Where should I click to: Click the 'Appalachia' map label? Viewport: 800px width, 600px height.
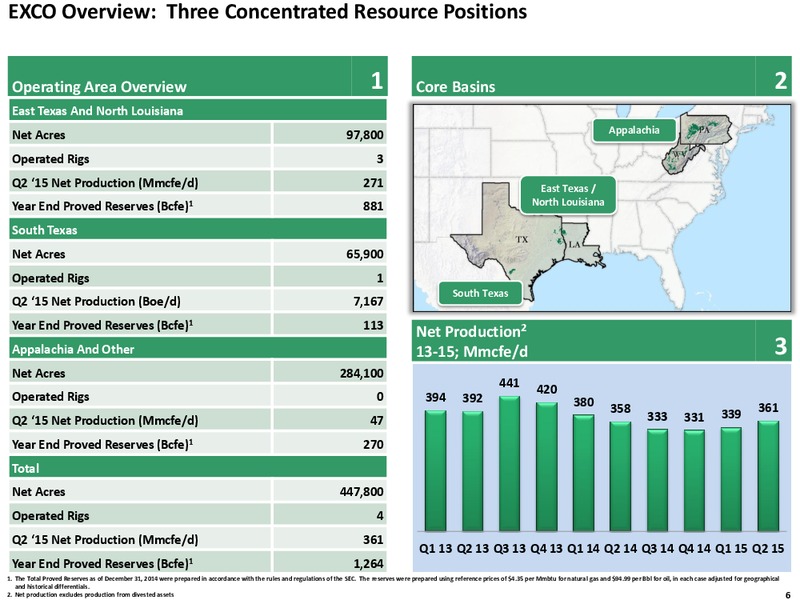[634, 130]
